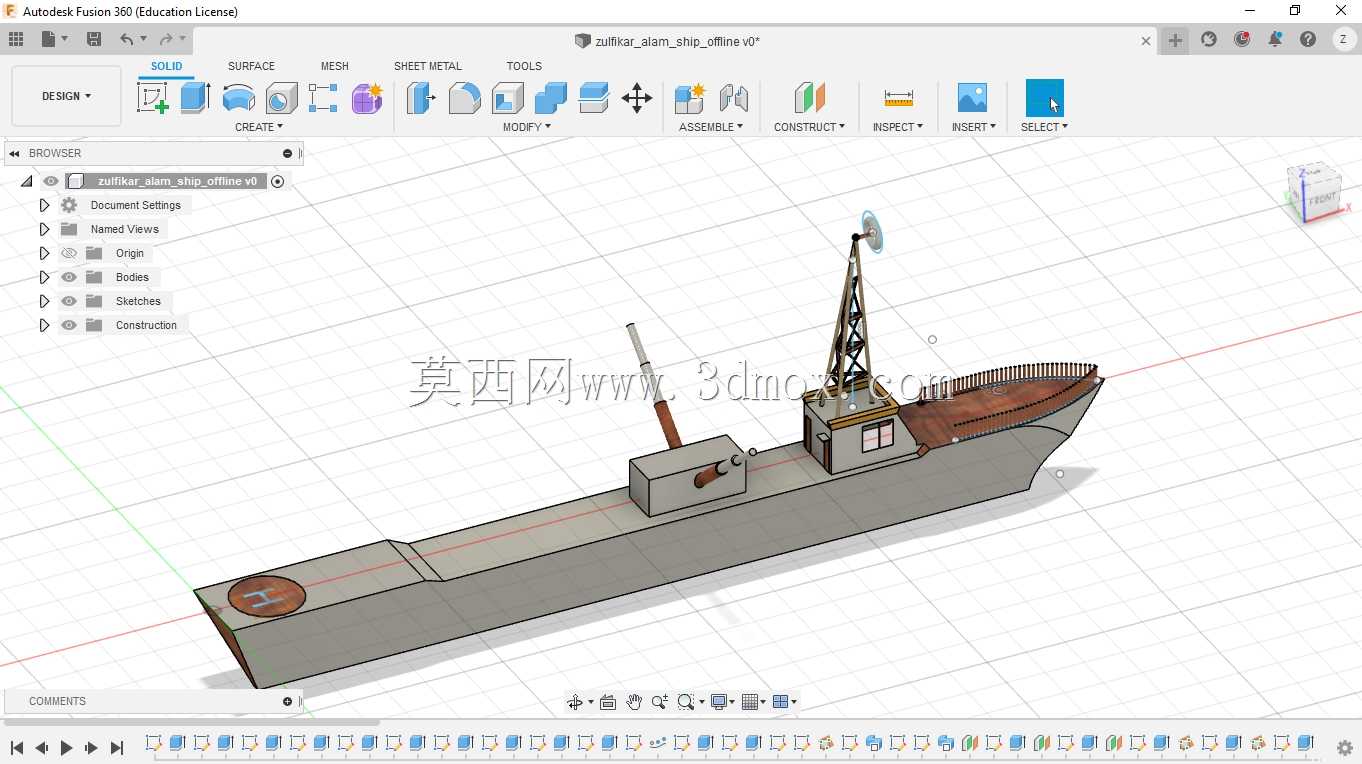Switch to the MESH tab
1362x764 pixels.
[x=335, y=66]
